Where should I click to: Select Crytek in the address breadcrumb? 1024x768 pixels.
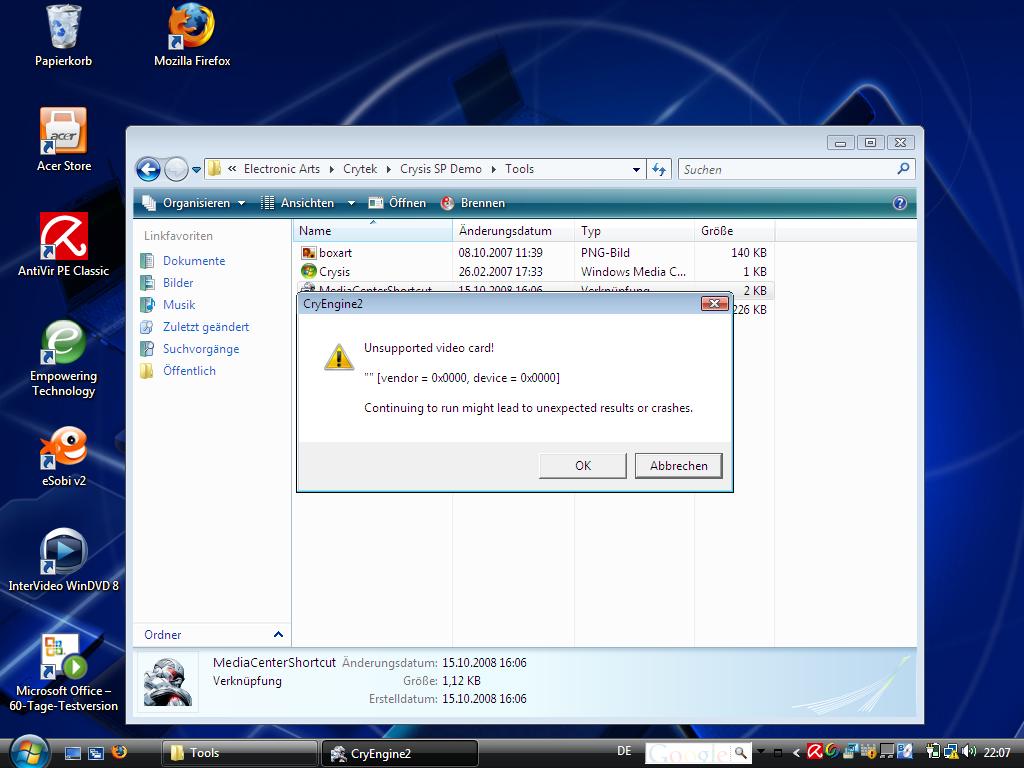[360, 169]
